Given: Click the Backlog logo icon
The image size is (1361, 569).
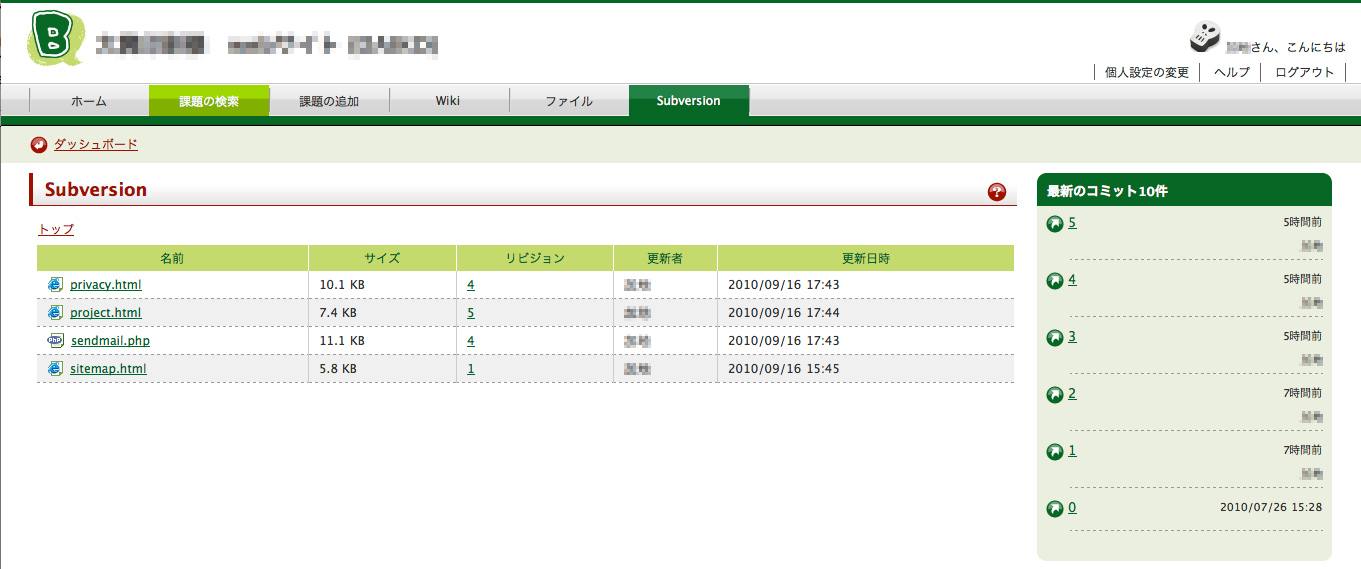Looking at the screenshot, I should pos(48,38).
